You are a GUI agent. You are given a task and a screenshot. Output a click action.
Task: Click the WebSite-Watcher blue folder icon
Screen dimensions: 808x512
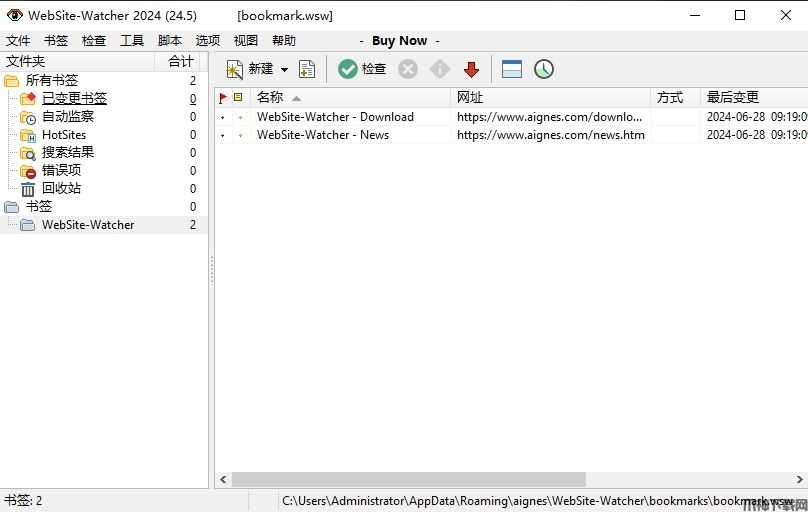(x=27, y=225)
